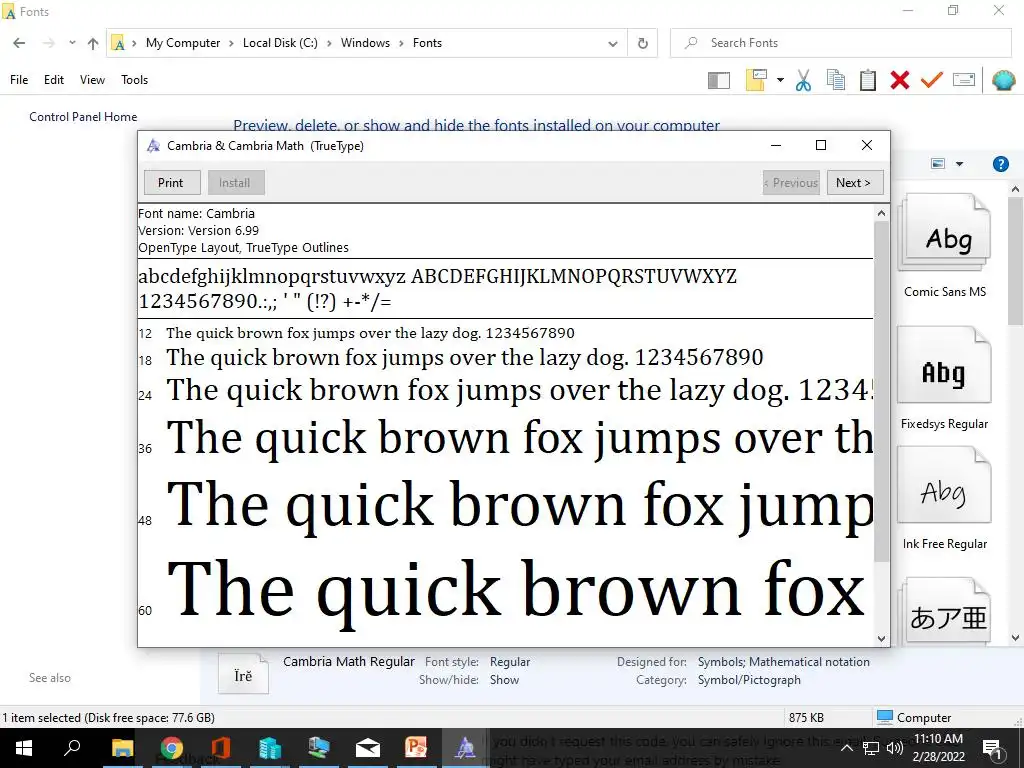This screenshot has height=768, width=1024.
Task: Click the Rename field icon in toolbar
Action: coord(964,80)
